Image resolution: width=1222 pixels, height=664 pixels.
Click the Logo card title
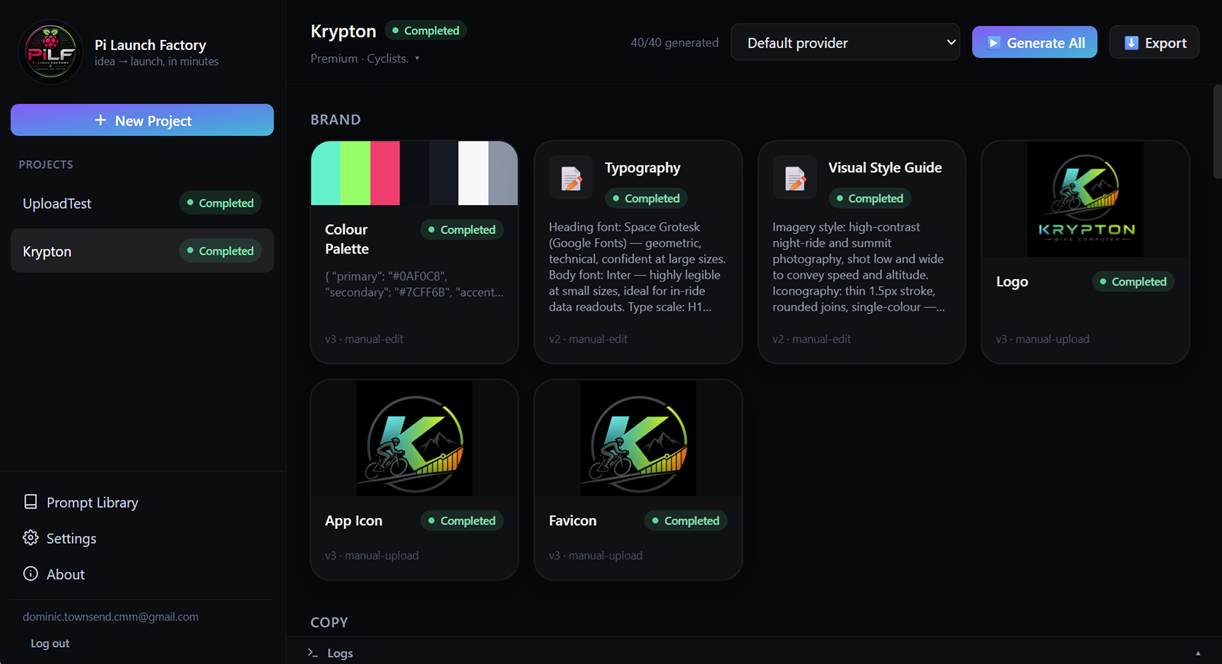[1012, 282]
